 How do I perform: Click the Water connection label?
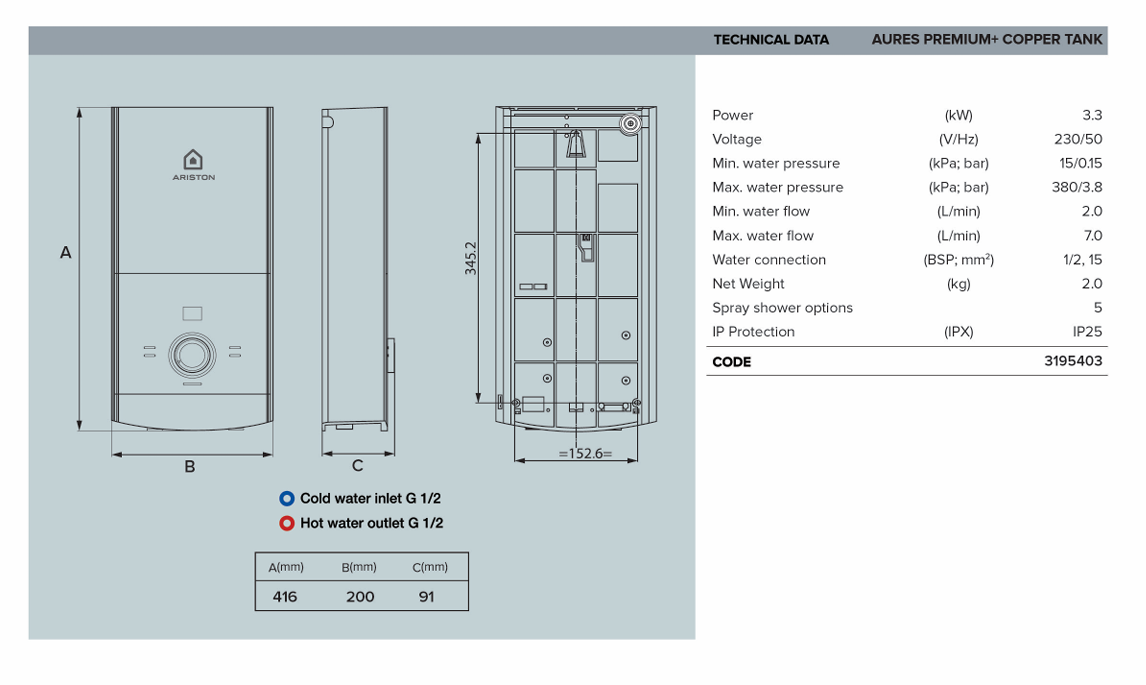pos(769,260)
